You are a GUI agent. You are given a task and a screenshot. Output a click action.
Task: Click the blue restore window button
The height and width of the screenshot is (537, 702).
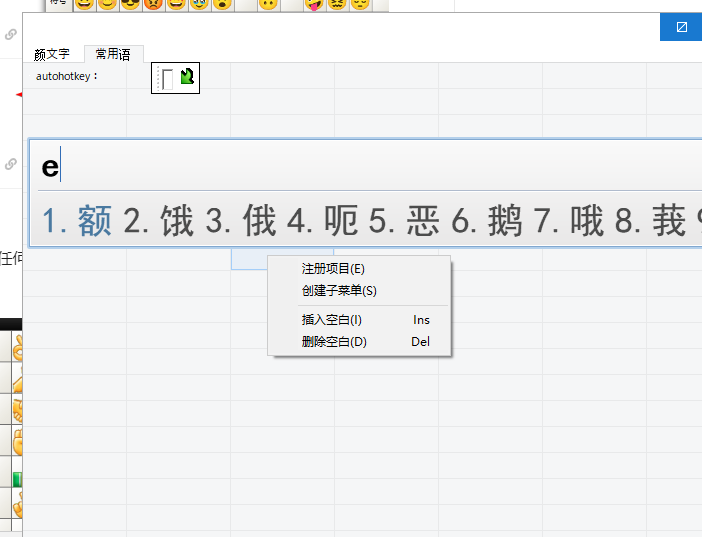point(681,27)
